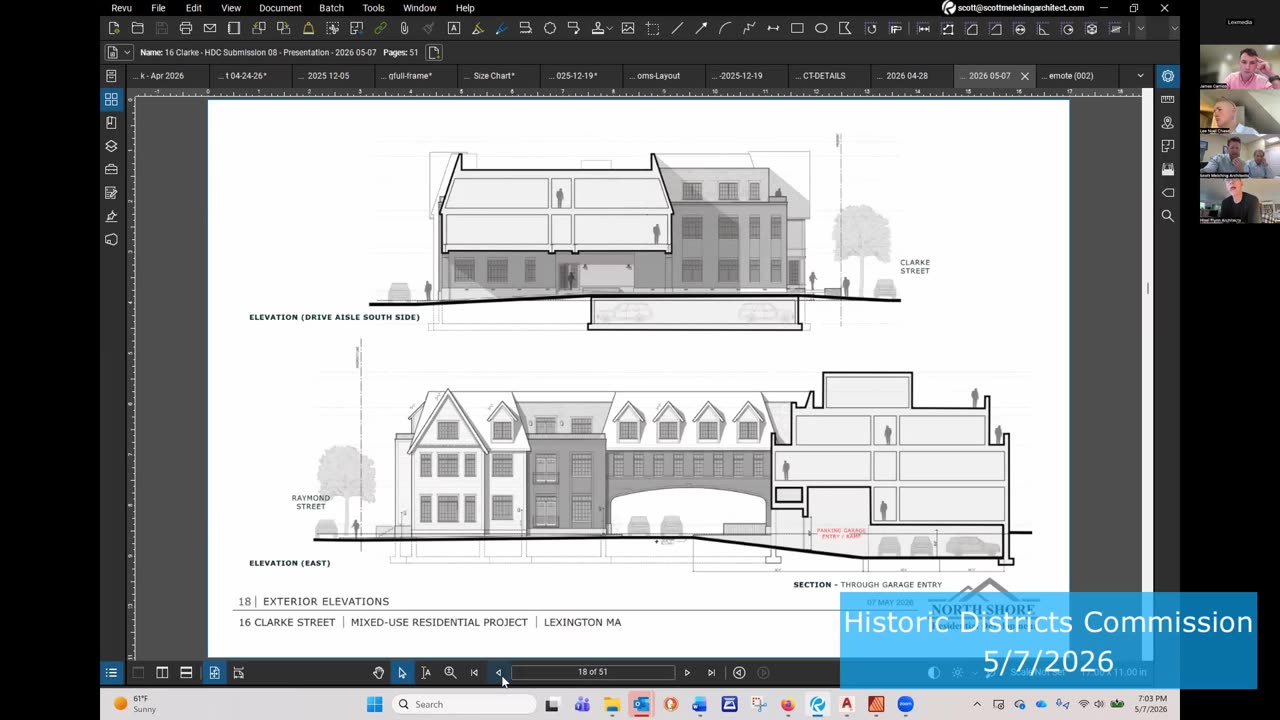Open the Tools menu
Screen dimensions: 1280x720
click(373, 8)
